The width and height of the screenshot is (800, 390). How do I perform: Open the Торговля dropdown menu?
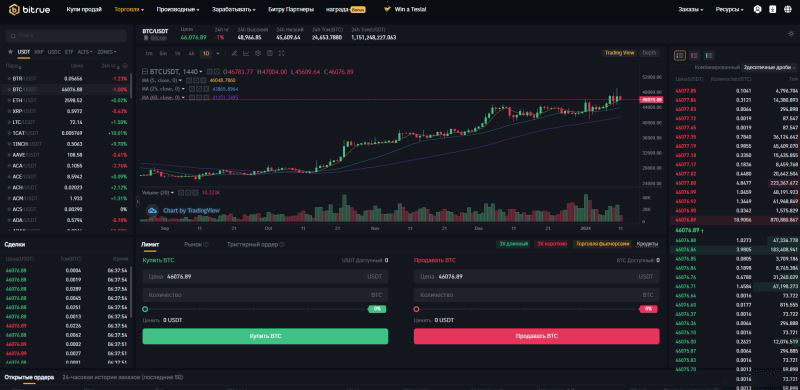click(x=129, y=9)
